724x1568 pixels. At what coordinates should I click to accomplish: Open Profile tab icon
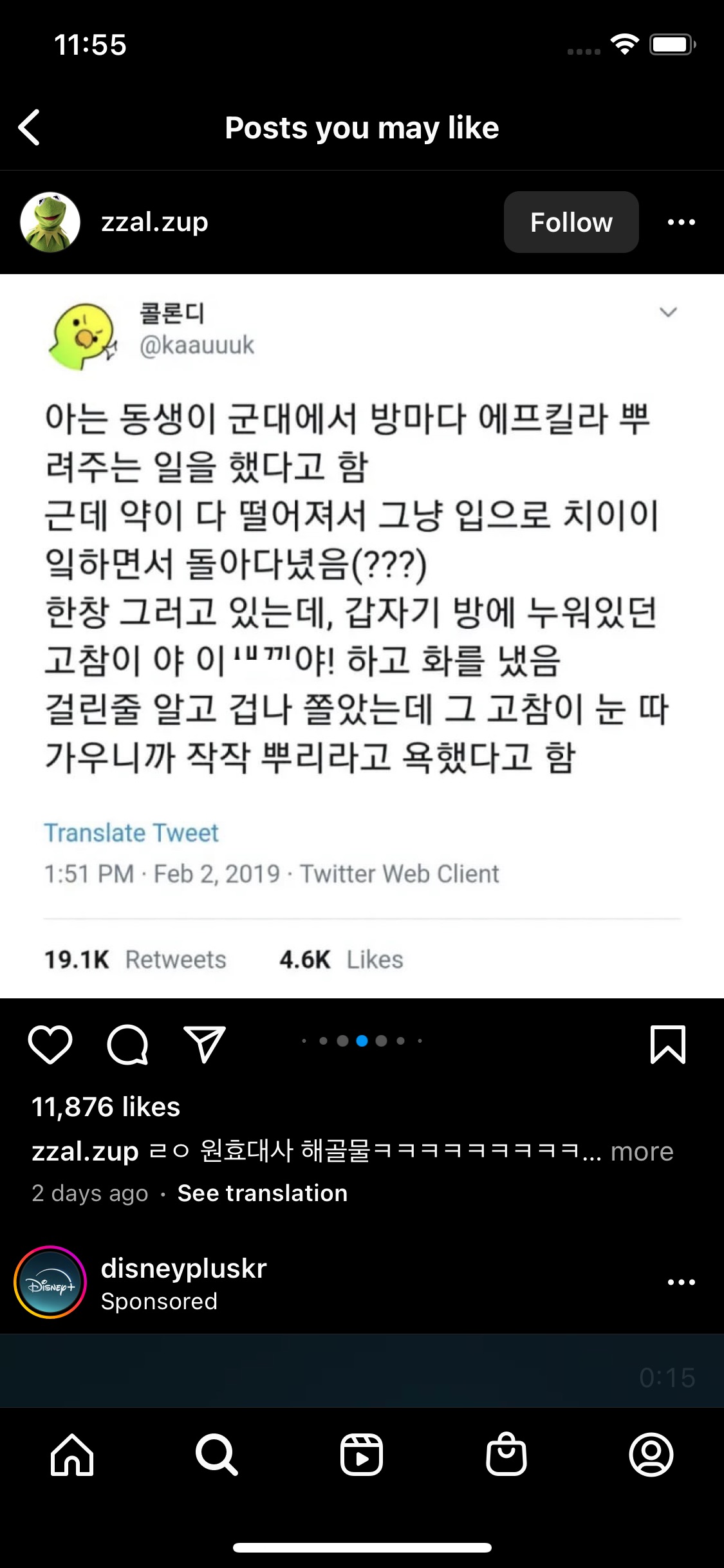651,1455
